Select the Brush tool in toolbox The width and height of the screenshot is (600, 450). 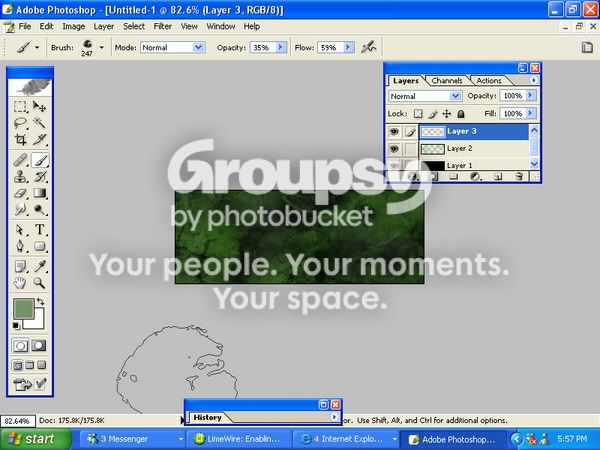coord(39,160)
